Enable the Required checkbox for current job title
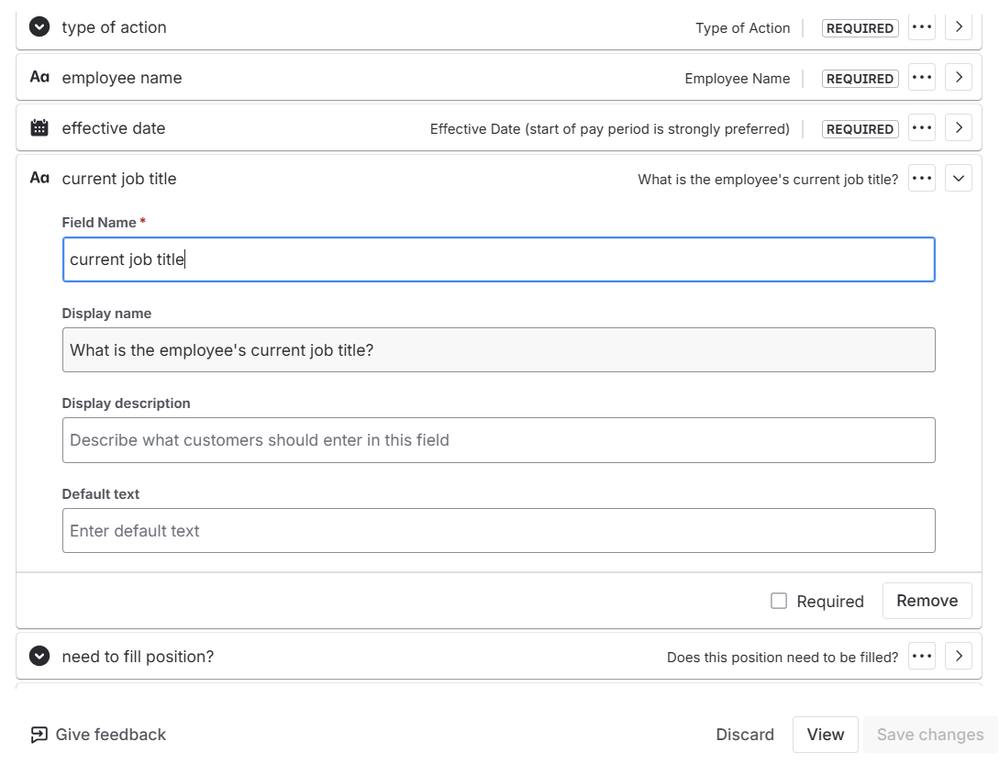999x762 pixels. click(x=779, y=601)
